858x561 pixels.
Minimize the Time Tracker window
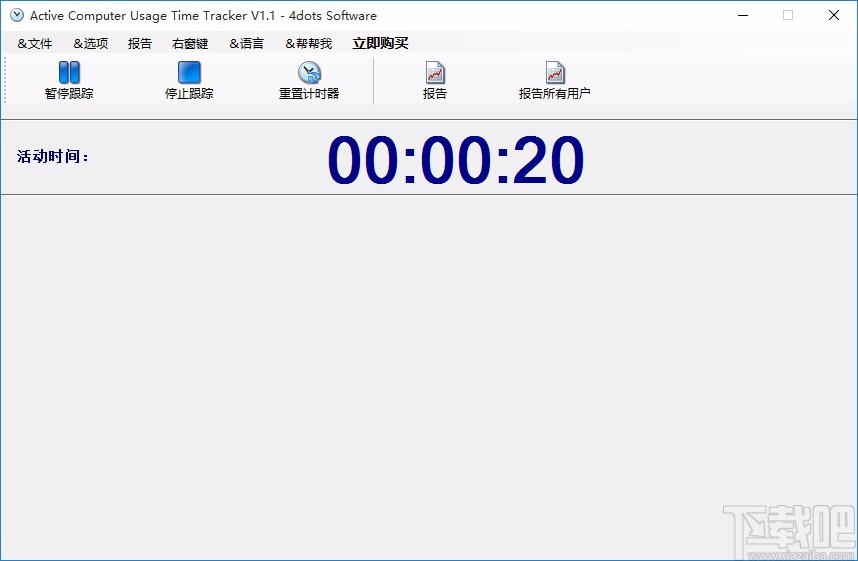pos(743,15)
